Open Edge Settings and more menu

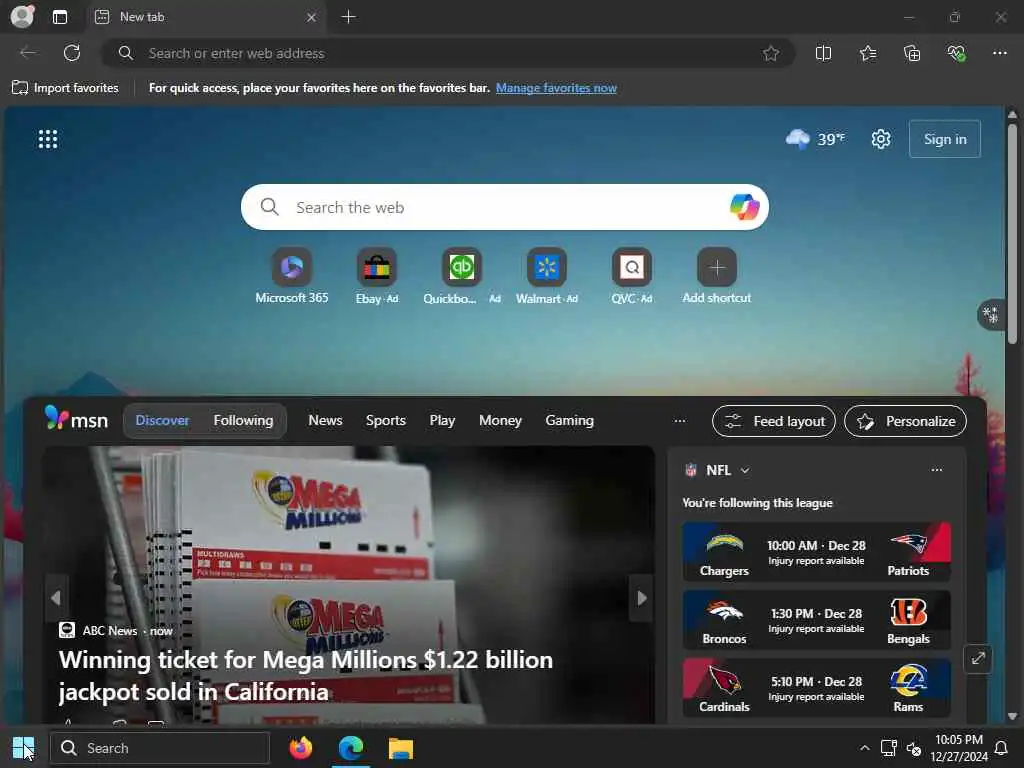tap(1000, 54)
